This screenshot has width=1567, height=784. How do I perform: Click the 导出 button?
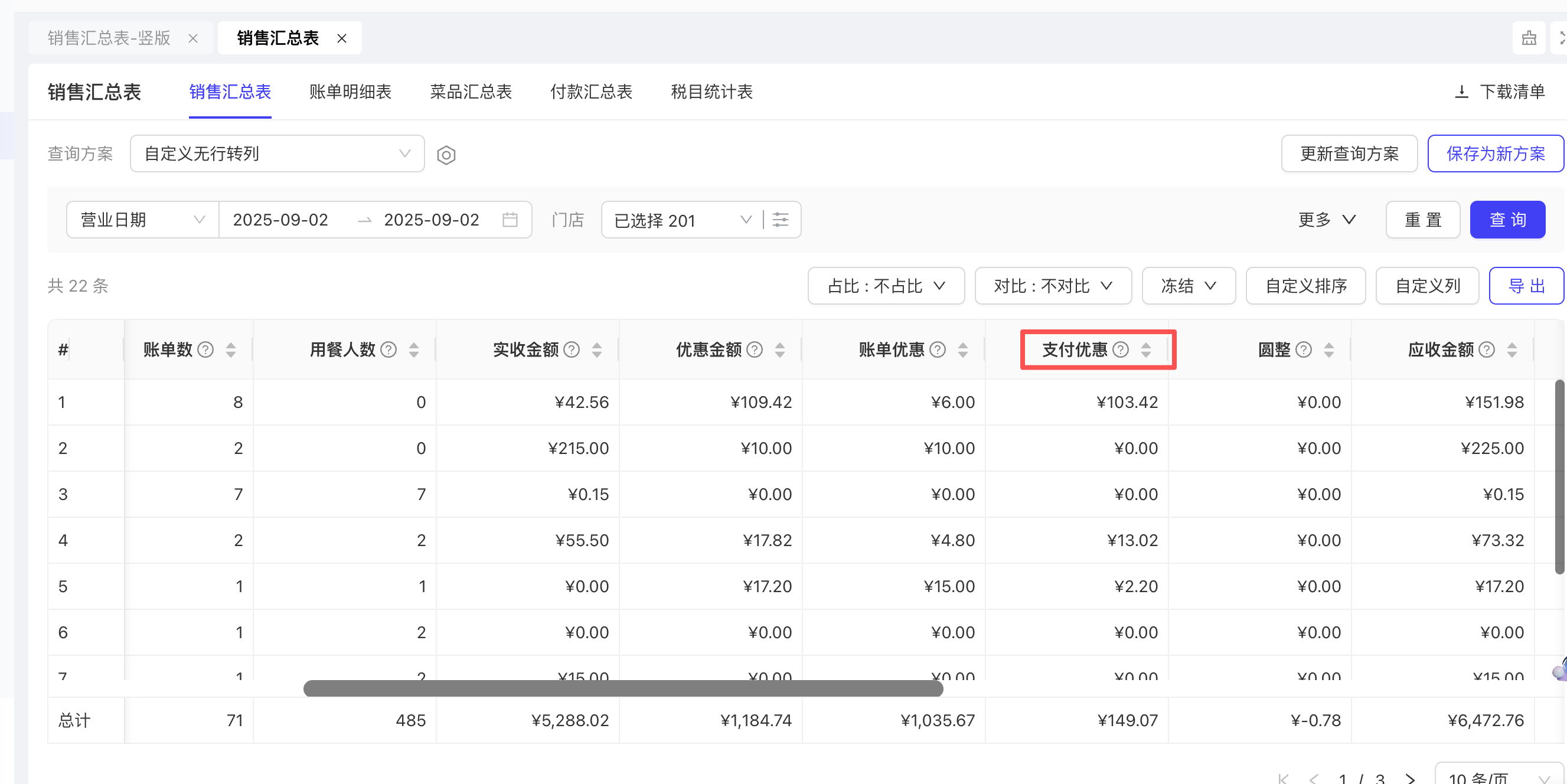click(1526, 286)
